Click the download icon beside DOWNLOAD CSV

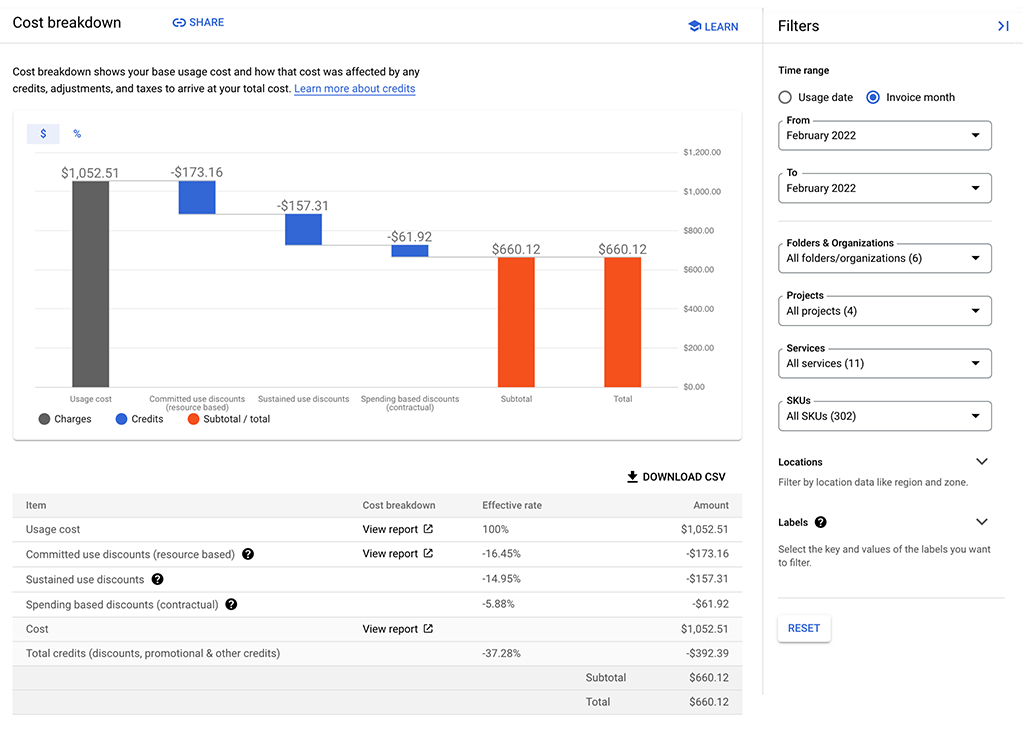(632, 477)
